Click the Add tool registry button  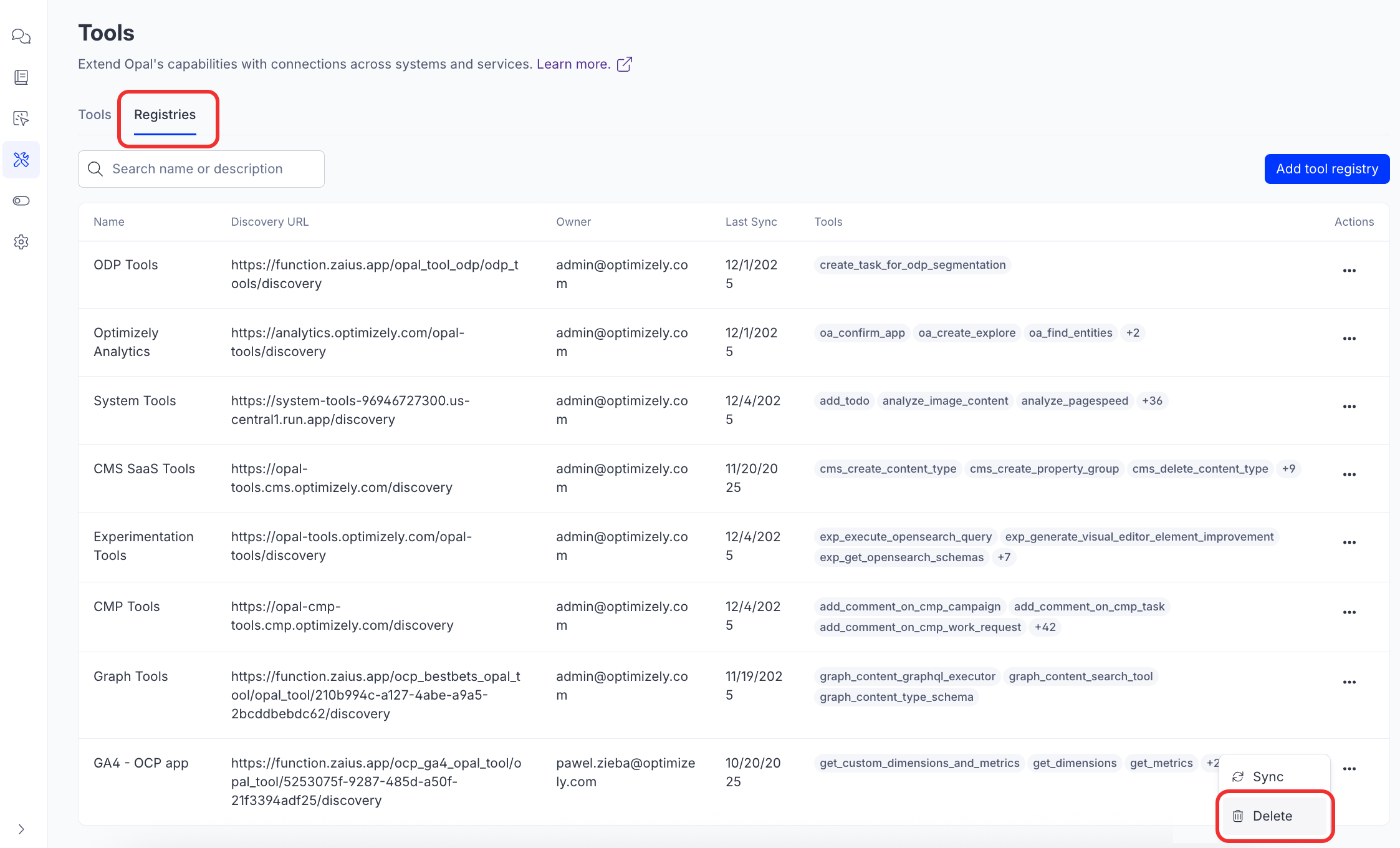1326,169
